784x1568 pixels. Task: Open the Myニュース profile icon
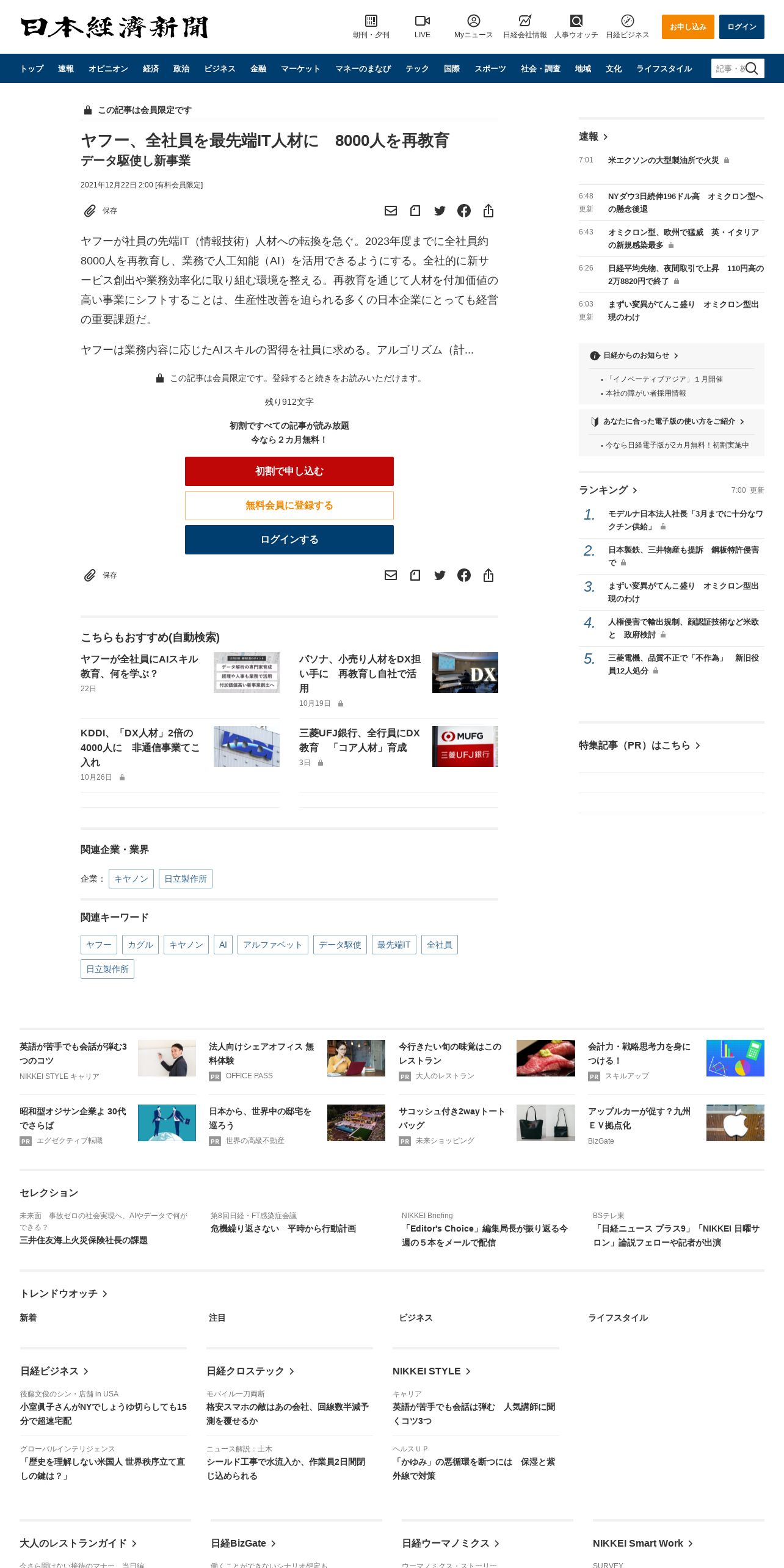[473, 21]
